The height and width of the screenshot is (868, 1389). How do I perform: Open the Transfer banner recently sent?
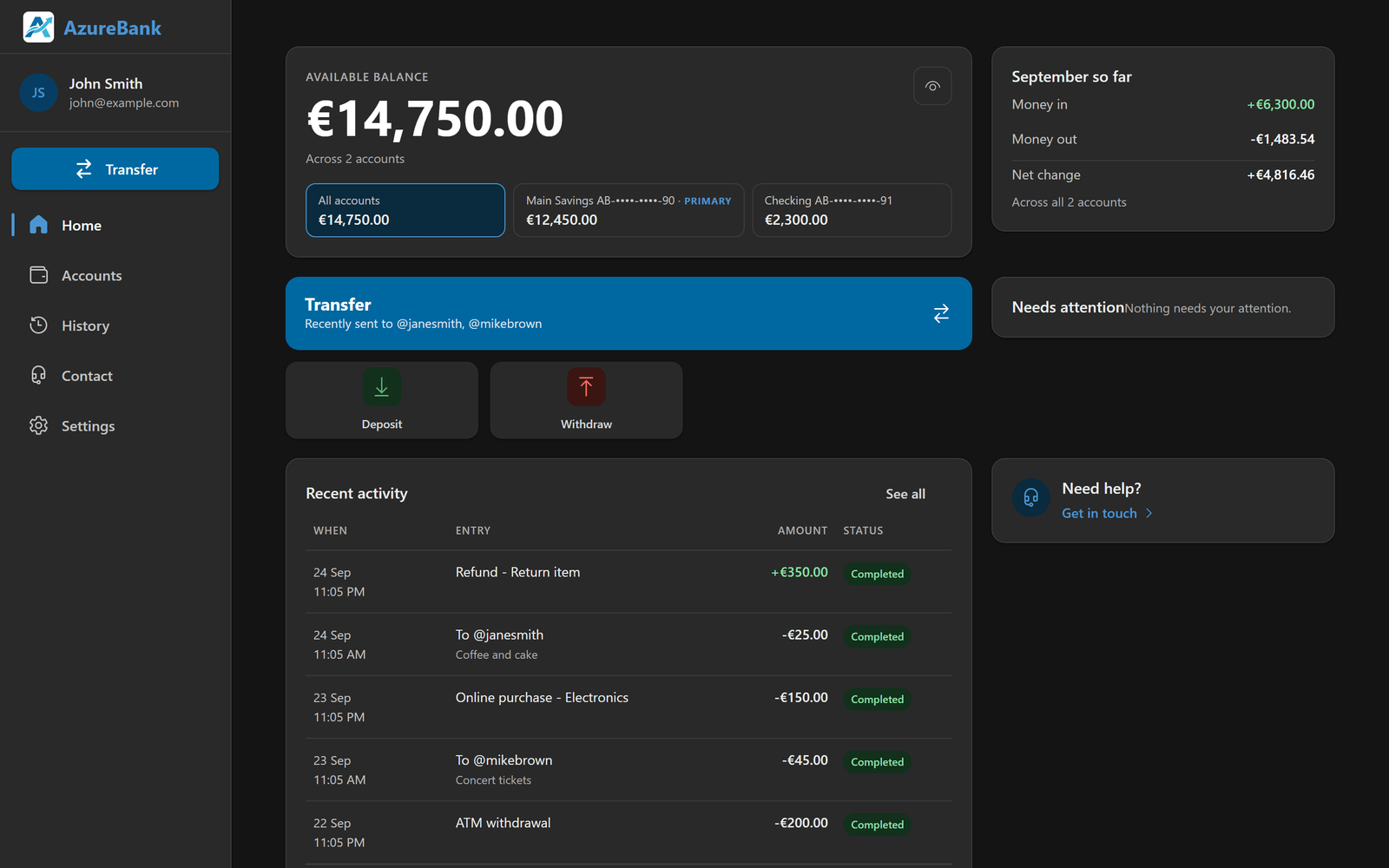[629, 313]
